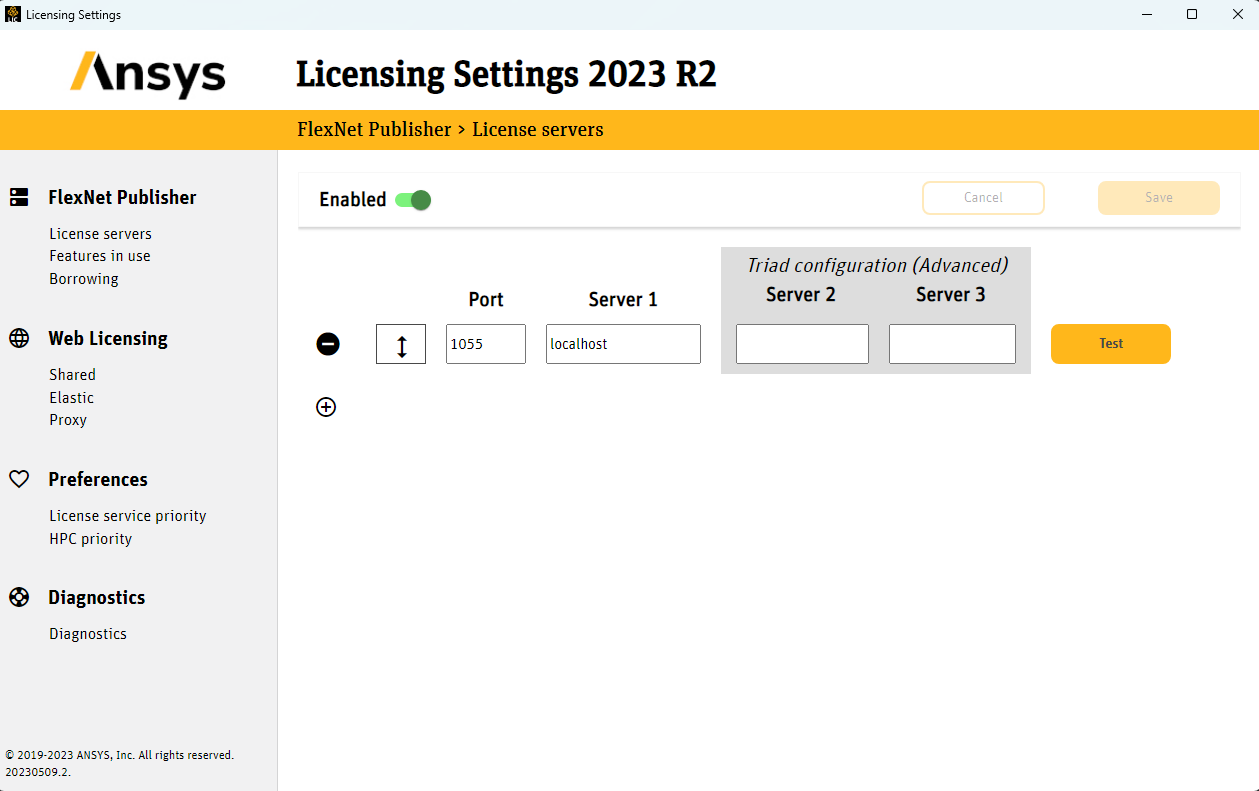Add a new server row with the plus icon
The height and width of the screenshot is (791, 1259).
point(326,407)
